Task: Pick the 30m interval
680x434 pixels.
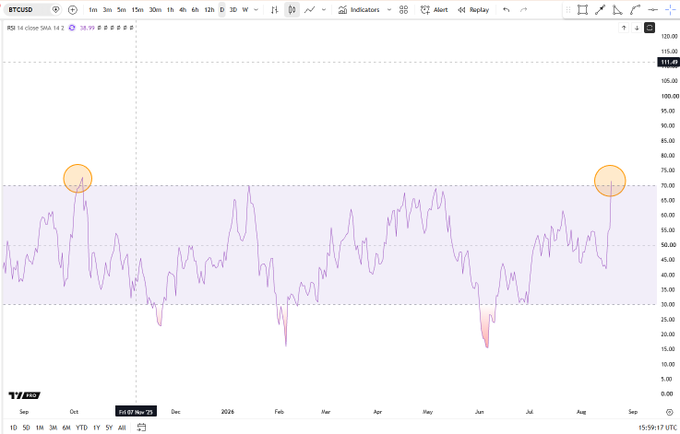Action: click(155, 10)
